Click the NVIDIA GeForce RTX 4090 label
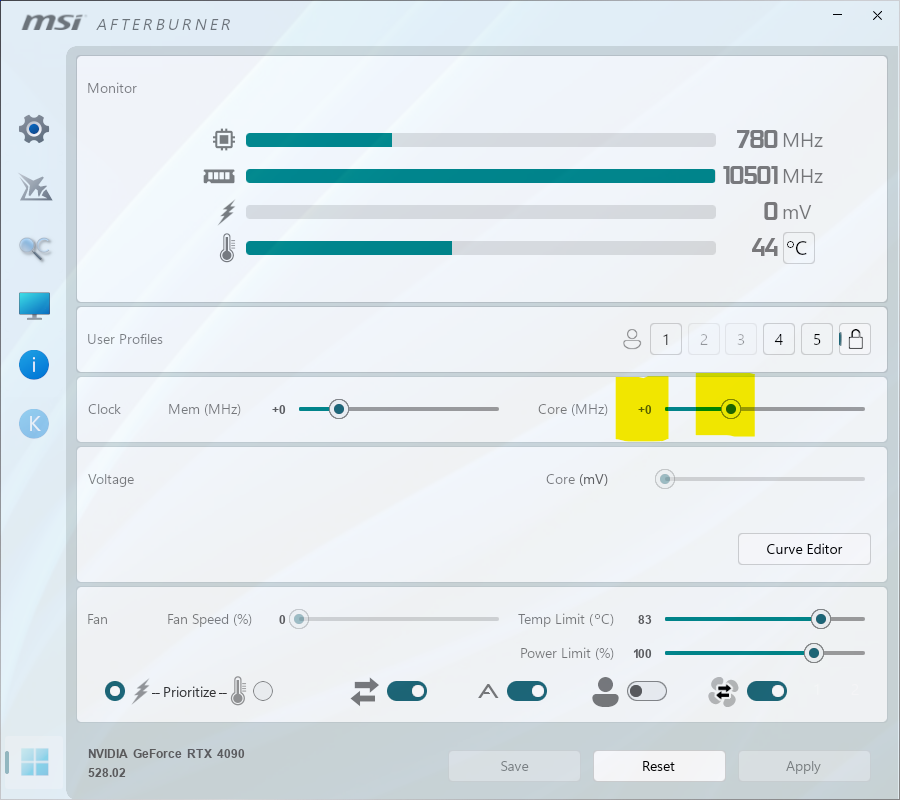Screen dimensions: 900x800 point(166,754)
